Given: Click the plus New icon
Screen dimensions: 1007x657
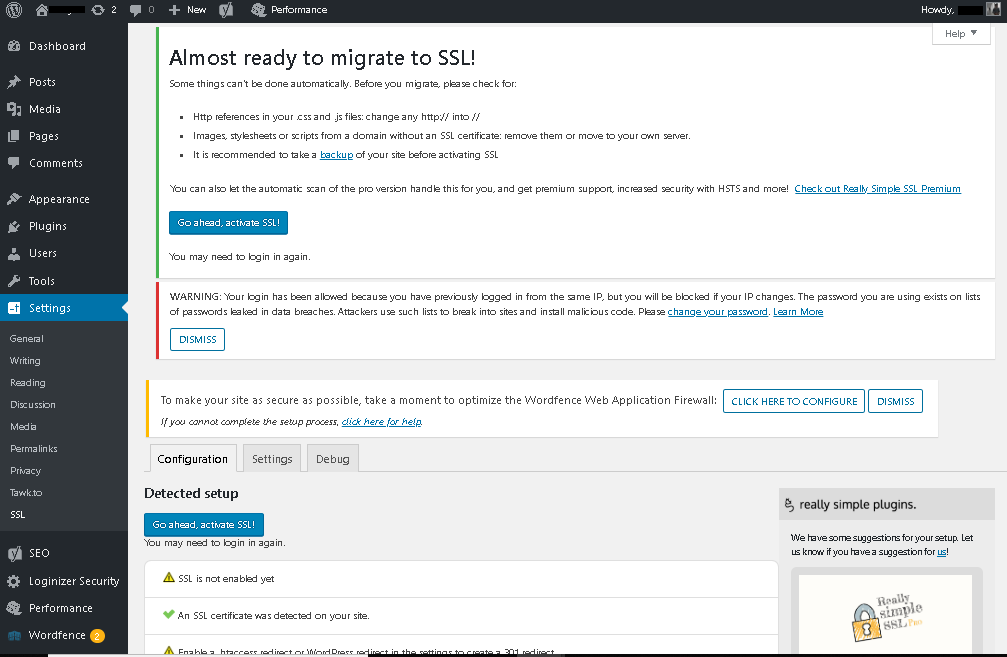Looking at the screenshot, I should point(174,10).
